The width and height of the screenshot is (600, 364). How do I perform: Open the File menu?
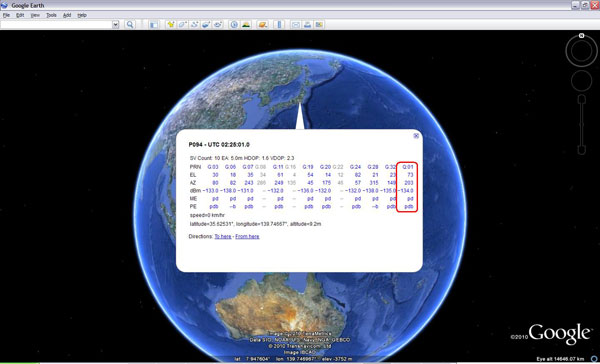point(6,15)
